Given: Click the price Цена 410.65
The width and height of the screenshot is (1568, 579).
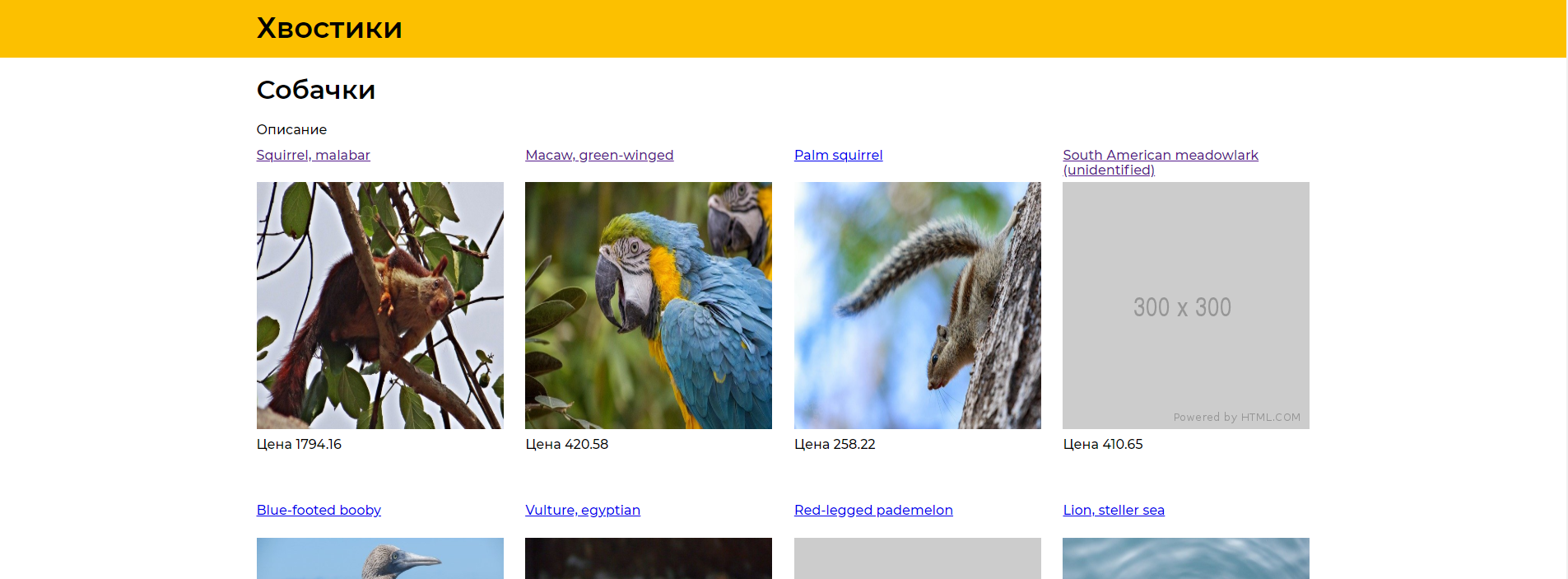Looking at the screenshot, I should click(1103, 444).
